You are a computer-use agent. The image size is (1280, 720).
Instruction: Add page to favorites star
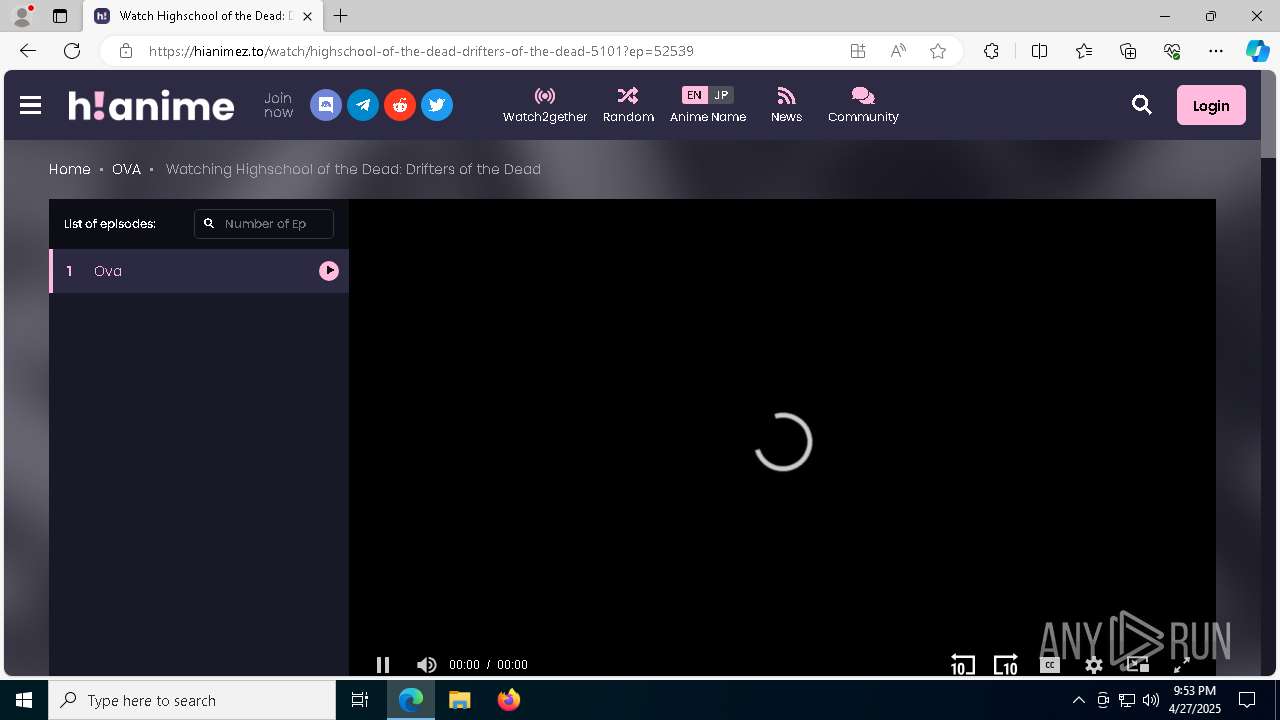[x=938, y=51]
